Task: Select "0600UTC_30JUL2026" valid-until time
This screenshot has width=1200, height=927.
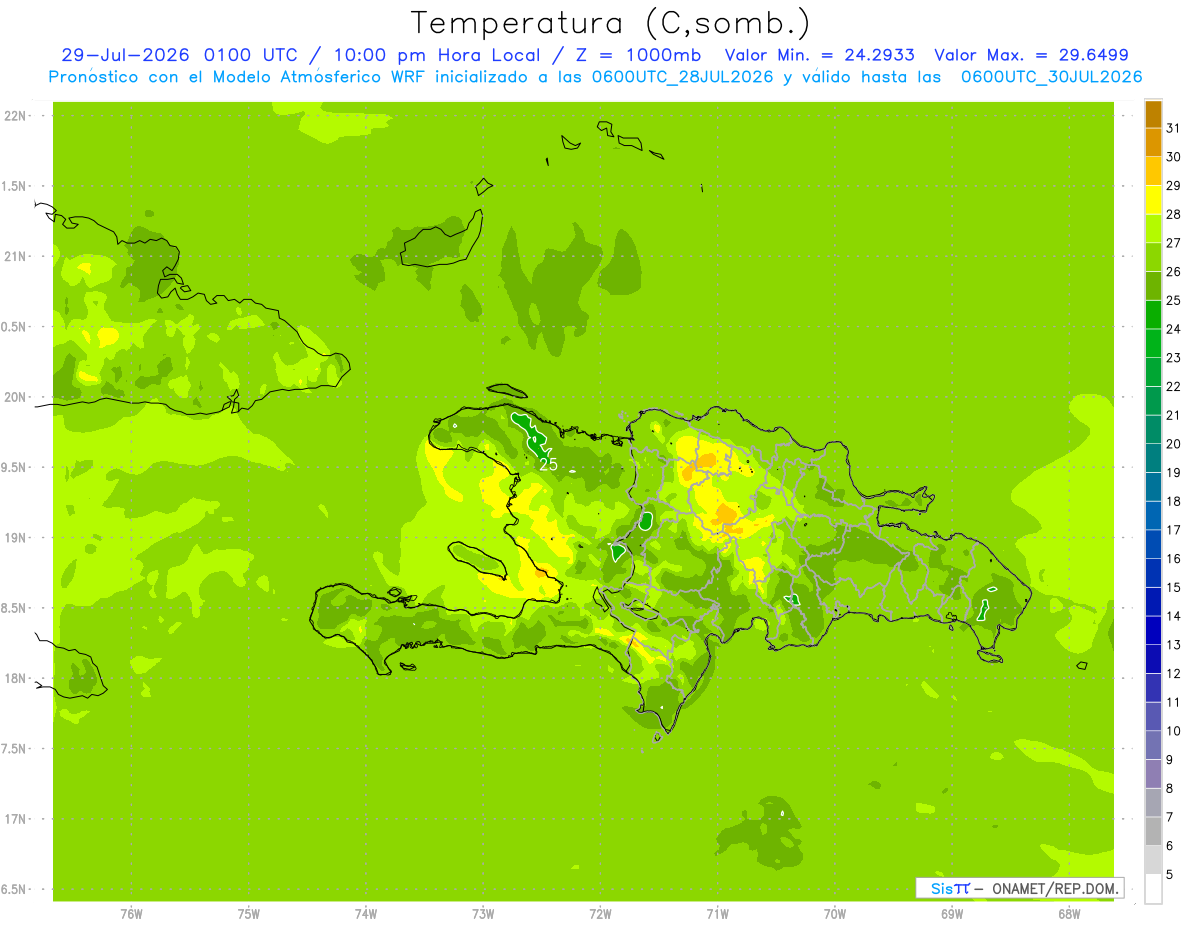Action: pos(1052,77)
